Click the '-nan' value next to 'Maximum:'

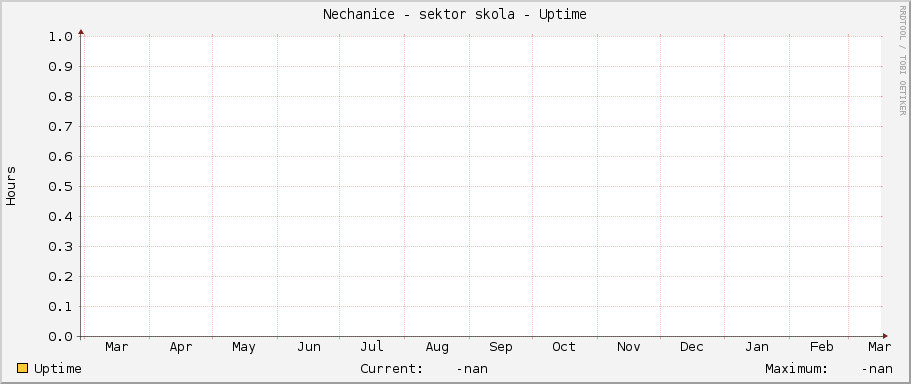(x=877, y=369)
